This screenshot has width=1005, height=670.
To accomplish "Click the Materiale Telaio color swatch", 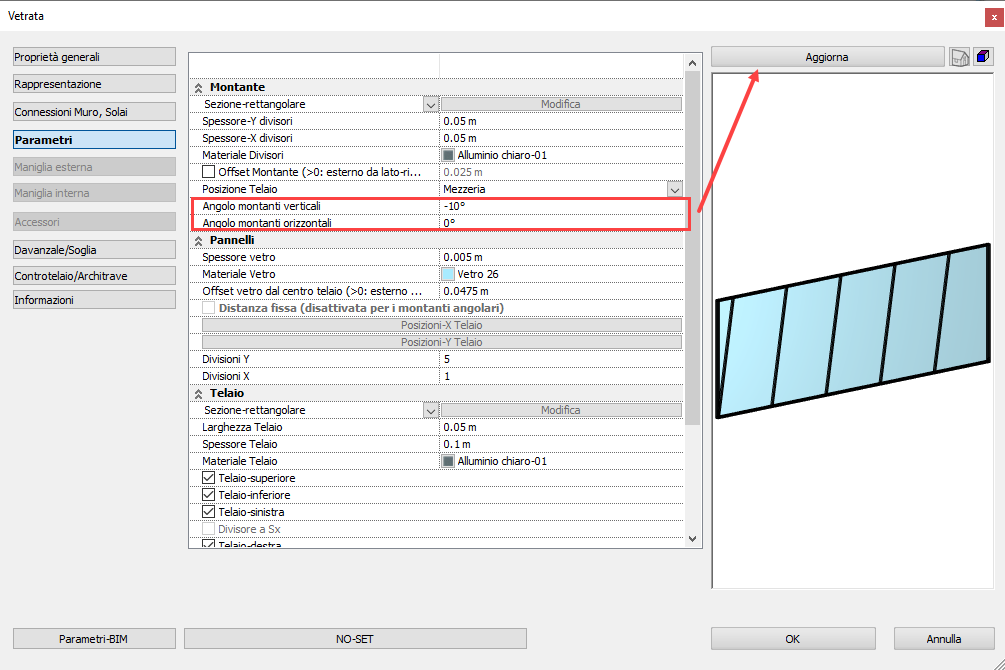I will [448, 461].
